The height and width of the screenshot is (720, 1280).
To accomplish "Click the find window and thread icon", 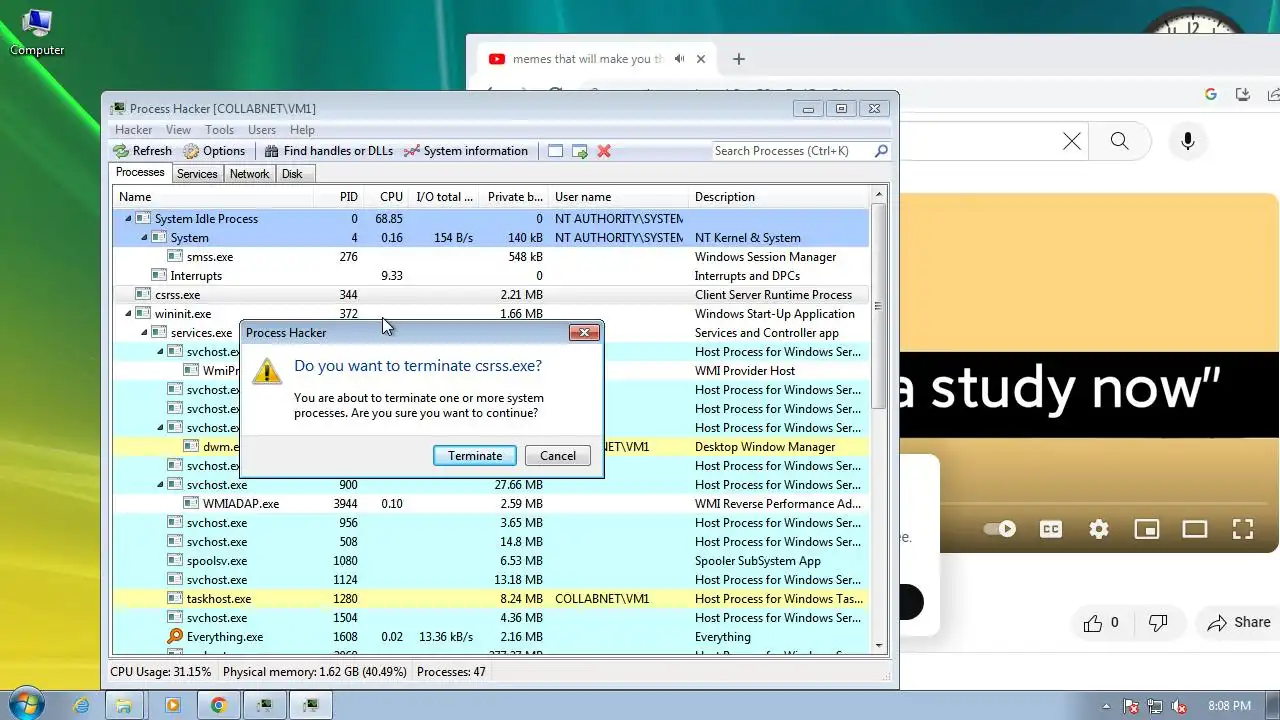I will point(580,151).
